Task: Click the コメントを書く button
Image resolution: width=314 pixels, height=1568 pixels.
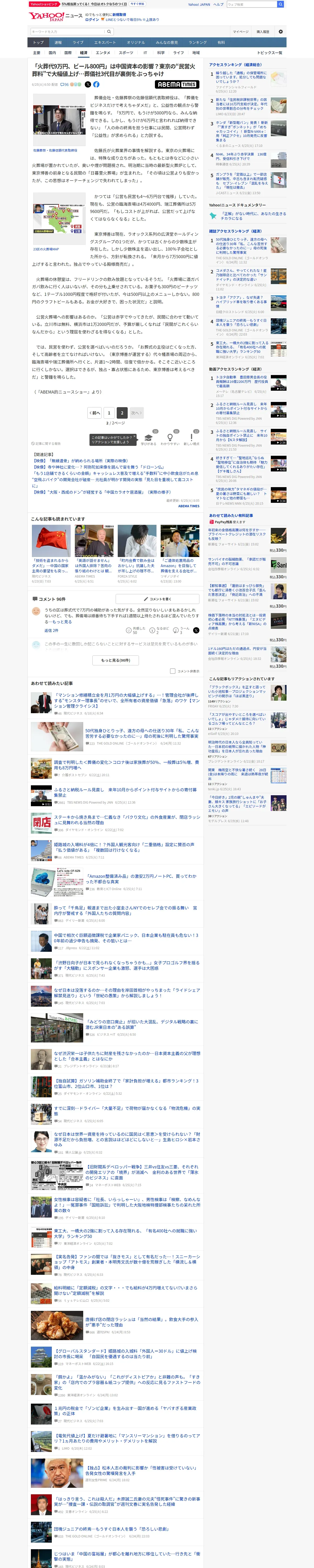Action: point(157,599)
